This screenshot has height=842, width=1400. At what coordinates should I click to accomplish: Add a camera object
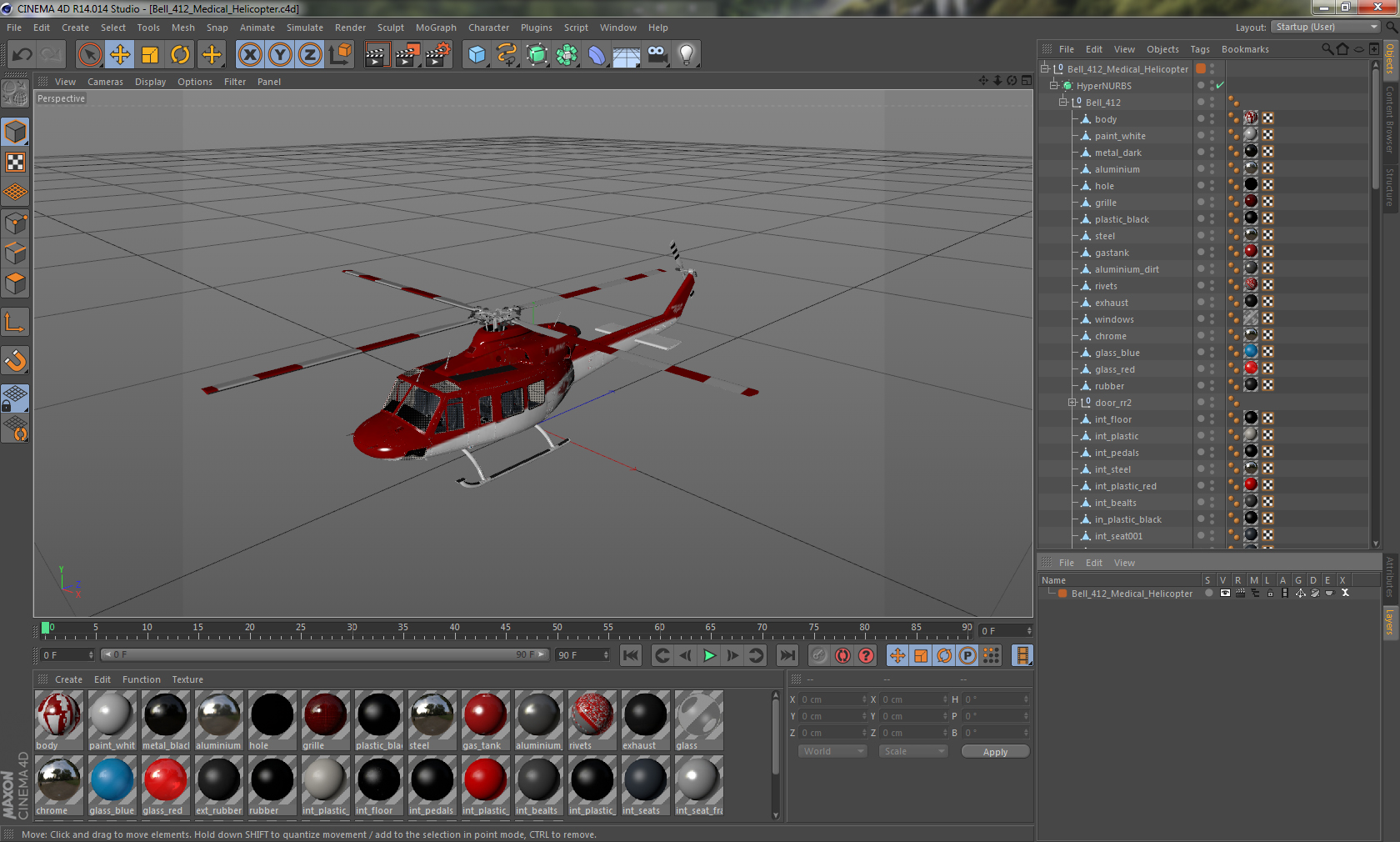click(x=657, y=55)
